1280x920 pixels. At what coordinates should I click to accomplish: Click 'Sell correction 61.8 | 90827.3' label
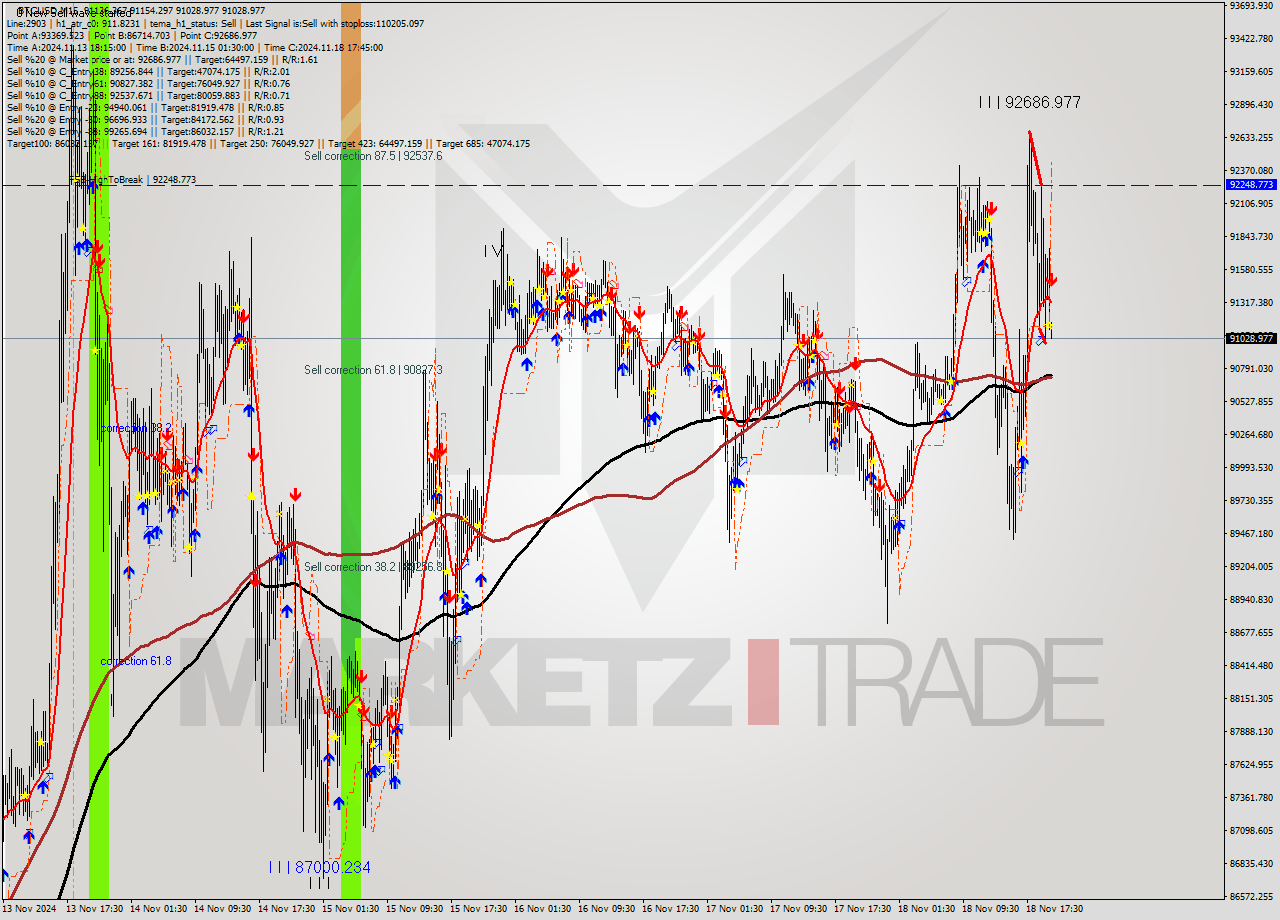373,370
